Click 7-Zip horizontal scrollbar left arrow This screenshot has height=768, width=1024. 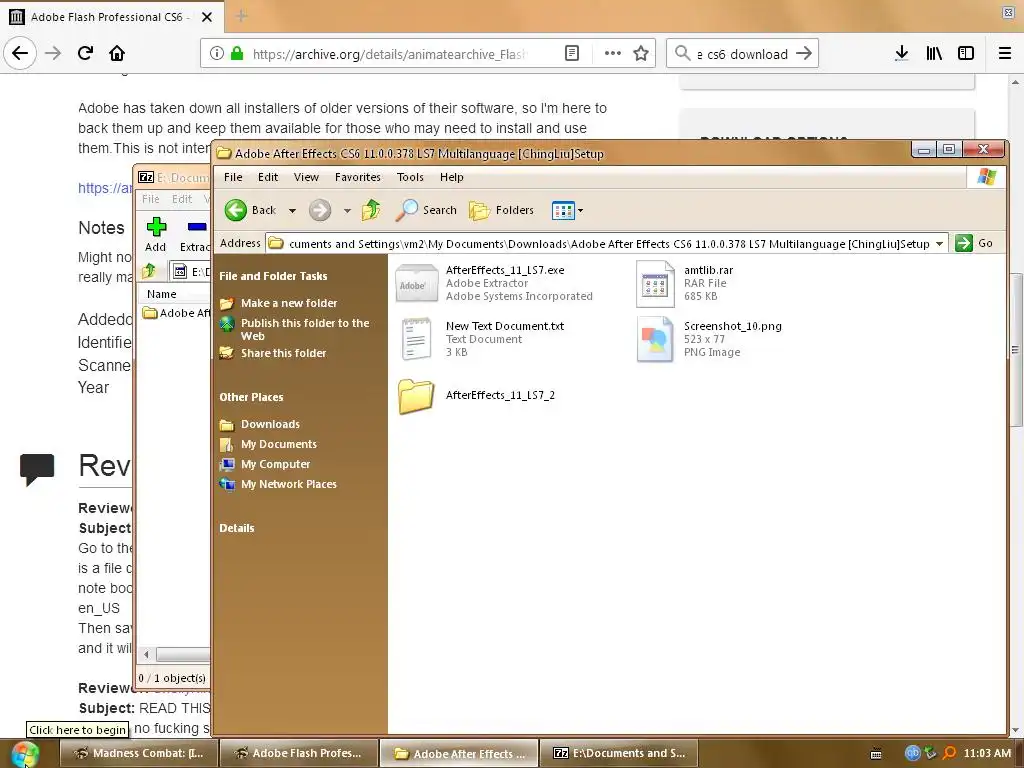click(146, 654)
